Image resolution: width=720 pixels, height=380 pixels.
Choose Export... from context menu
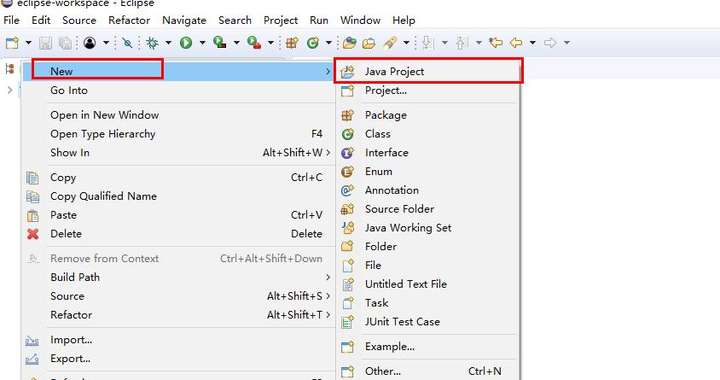pyautogui.click(x=178, y=358)
